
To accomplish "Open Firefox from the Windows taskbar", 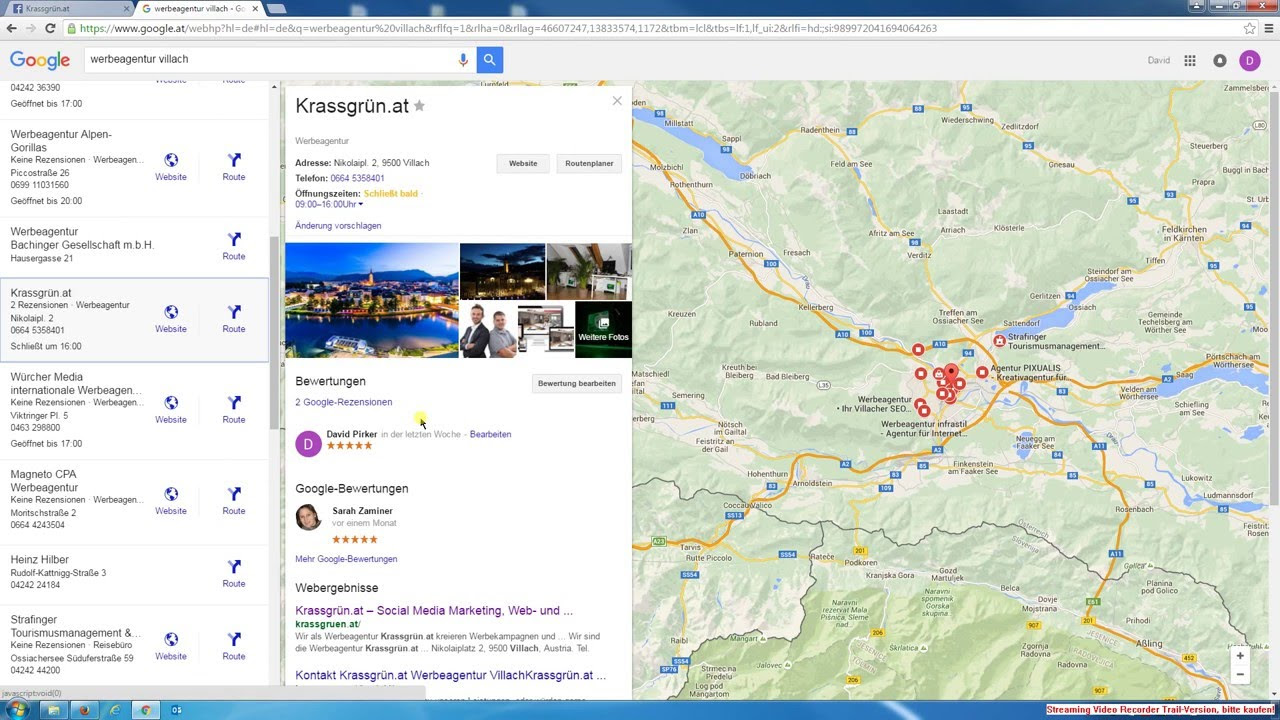I will pos(84,710).
